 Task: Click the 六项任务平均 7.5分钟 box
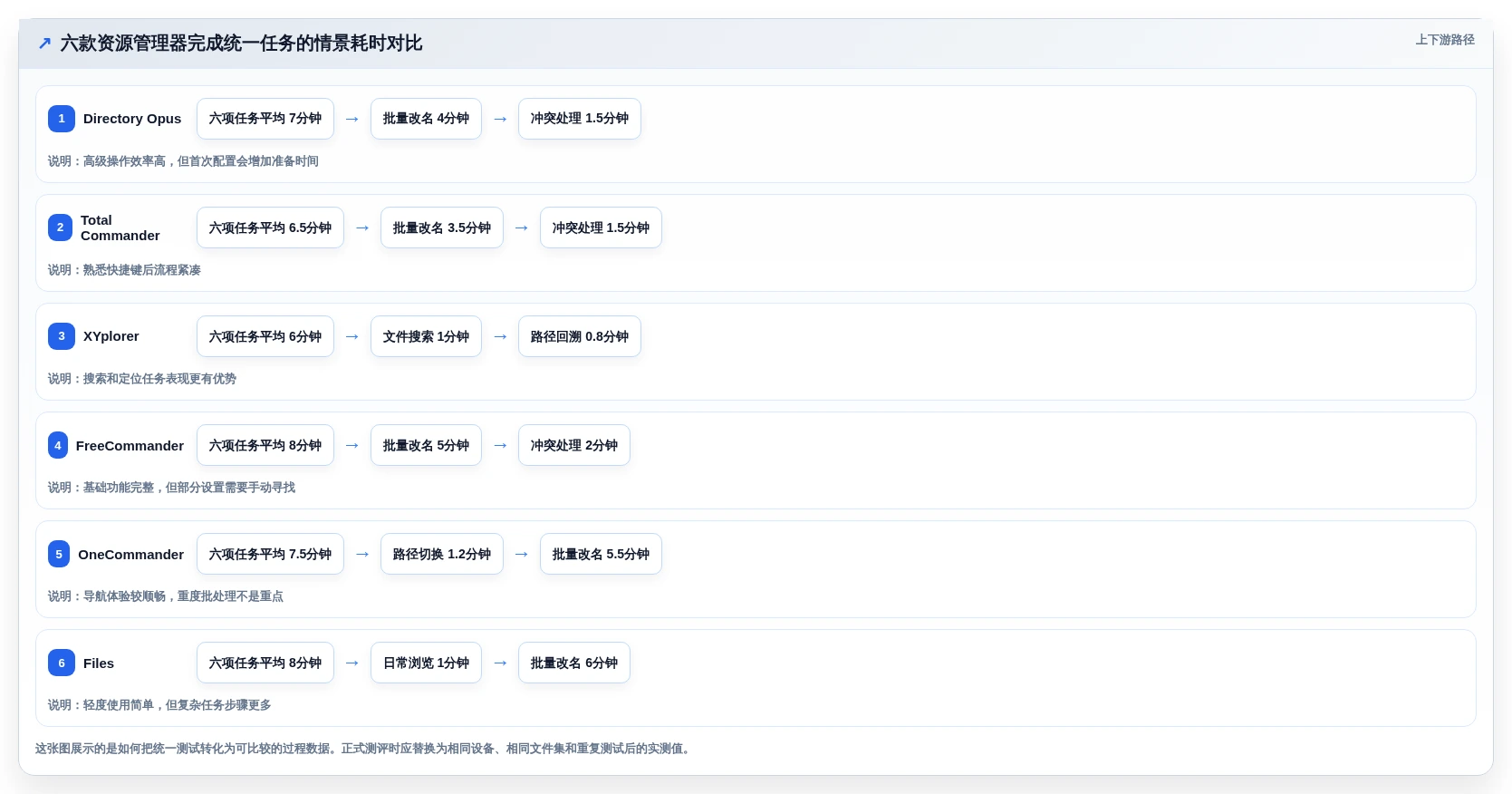270,554
